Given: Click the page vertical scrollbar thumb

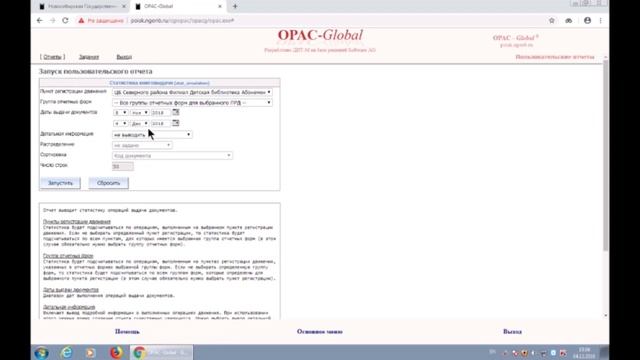Looking at the screenshot, I should (605, 155).
